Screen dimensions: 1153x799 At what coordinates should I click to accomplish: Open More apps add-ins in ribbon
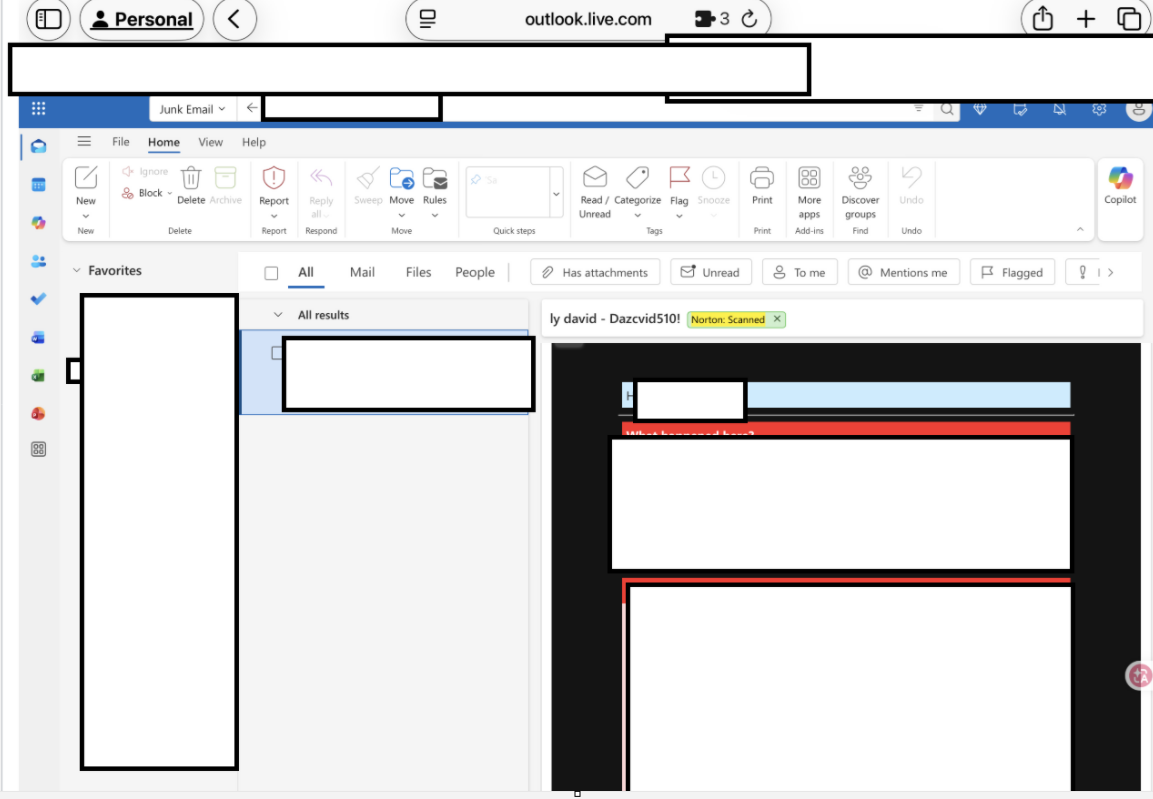809,192
